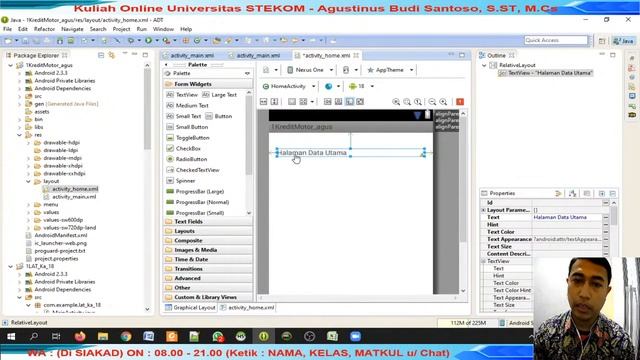Zoom in on the layout canvas

[443, 102]
